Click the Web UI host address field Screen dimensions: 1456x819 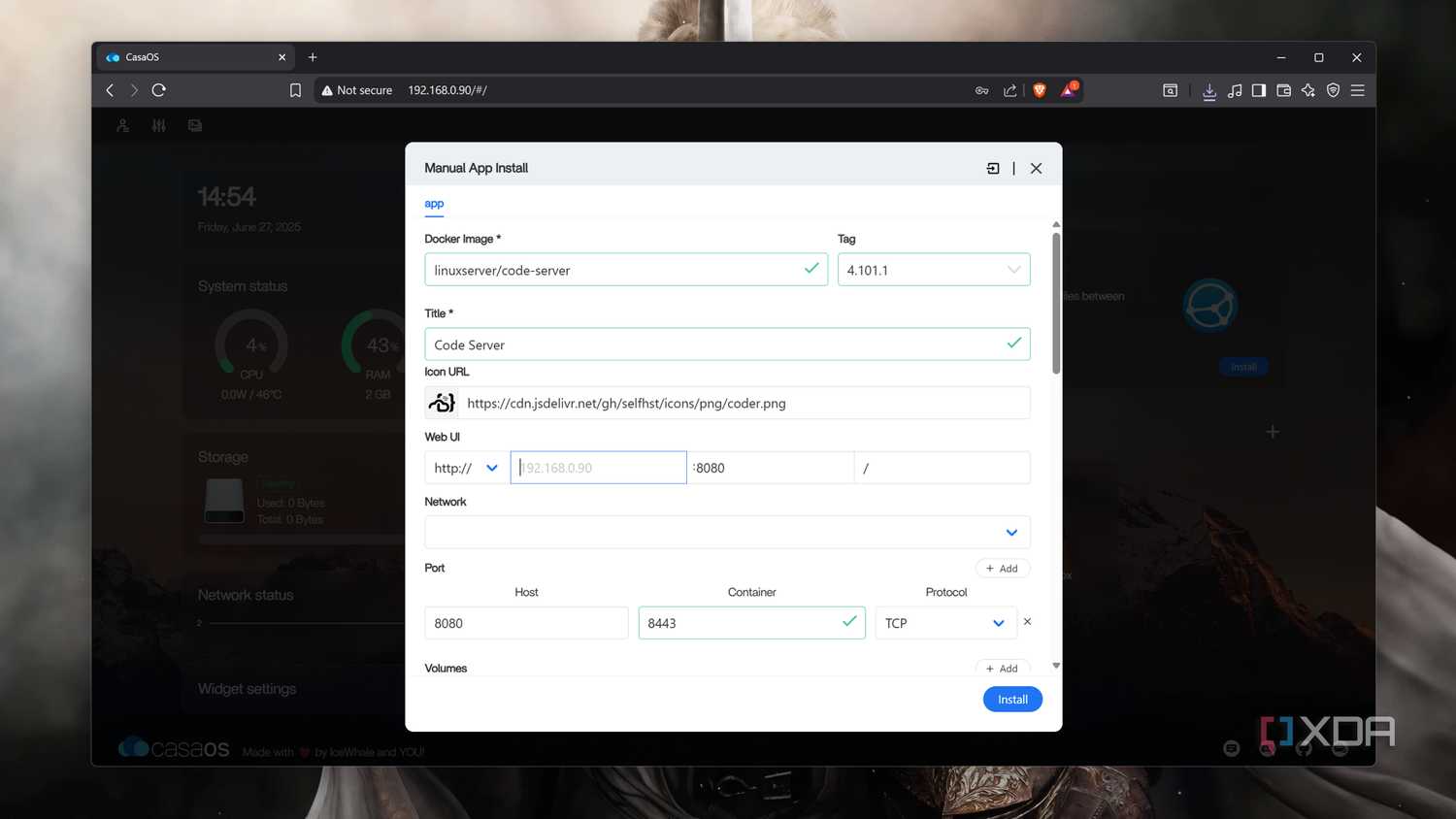[599, 468]
